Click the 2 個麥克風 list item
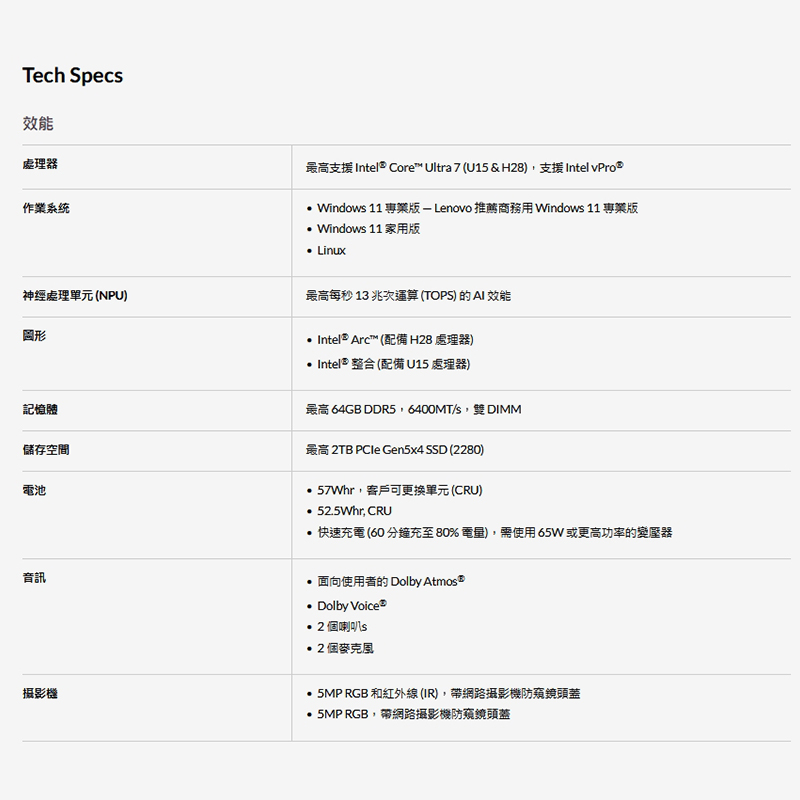This screenshot has width=800, height=800. click(x=345, y=648)
